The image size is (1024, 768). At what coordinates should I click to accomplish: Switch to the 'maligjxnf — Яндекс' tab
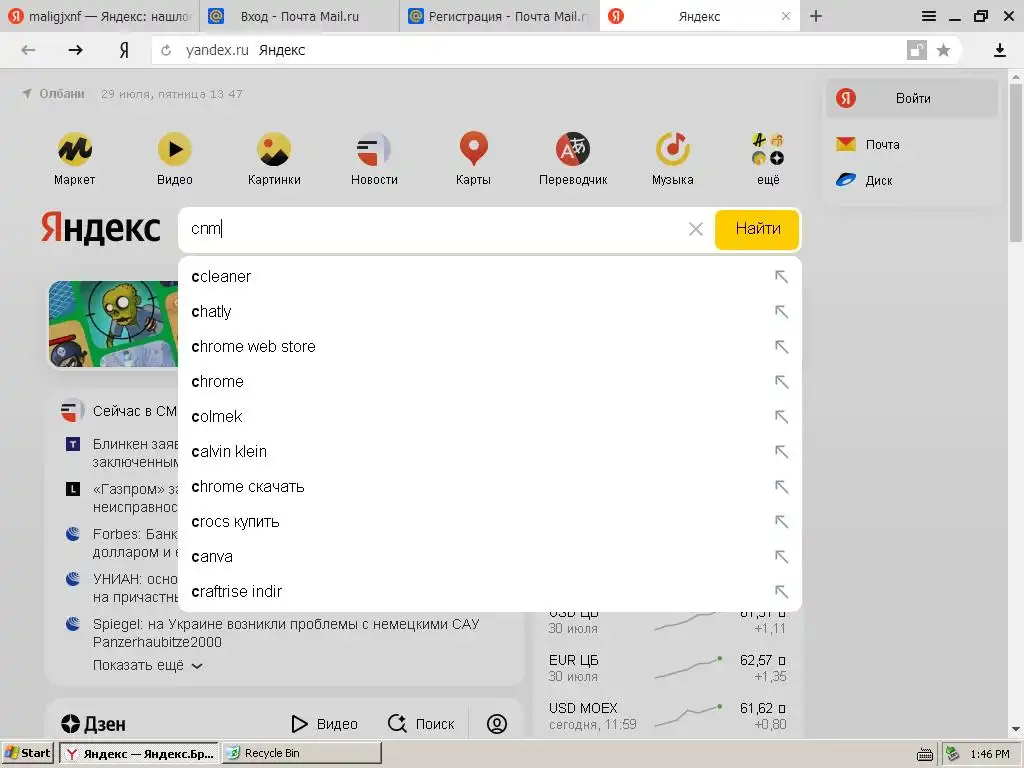pos(99,16)
